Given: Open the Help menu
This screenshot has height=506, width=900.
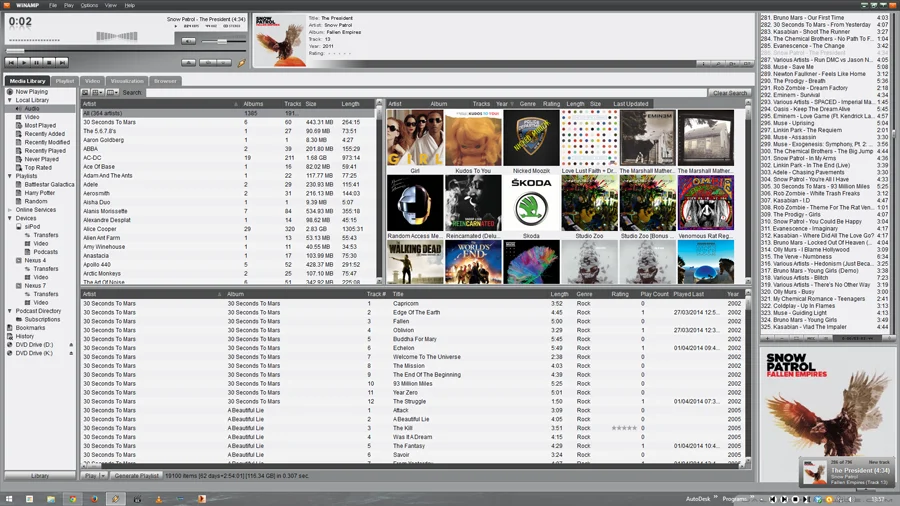Looking at the screenshot, I should coord(130,5).
